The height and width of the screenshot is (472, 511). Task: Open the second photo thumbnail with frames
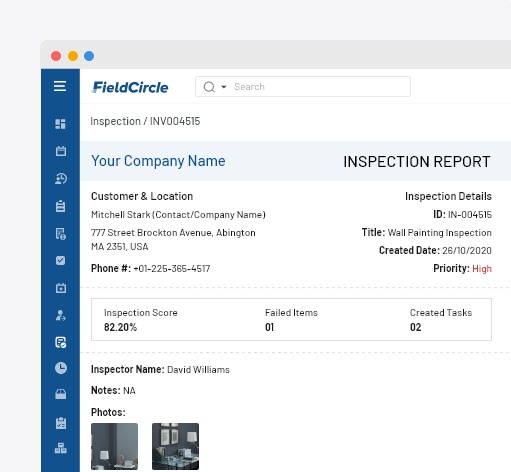175,446
